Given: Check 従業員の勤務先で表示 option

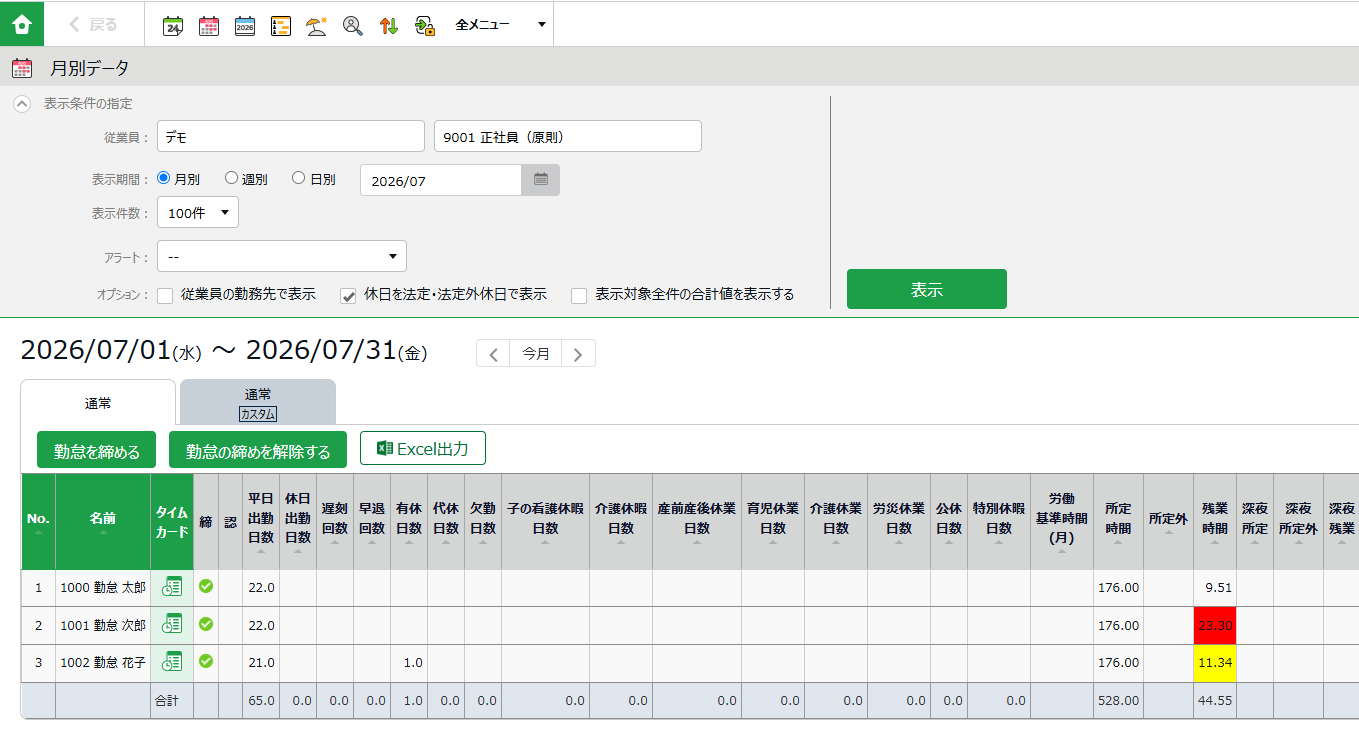Looking at the screenshot, I should click(x=166, y=295).
